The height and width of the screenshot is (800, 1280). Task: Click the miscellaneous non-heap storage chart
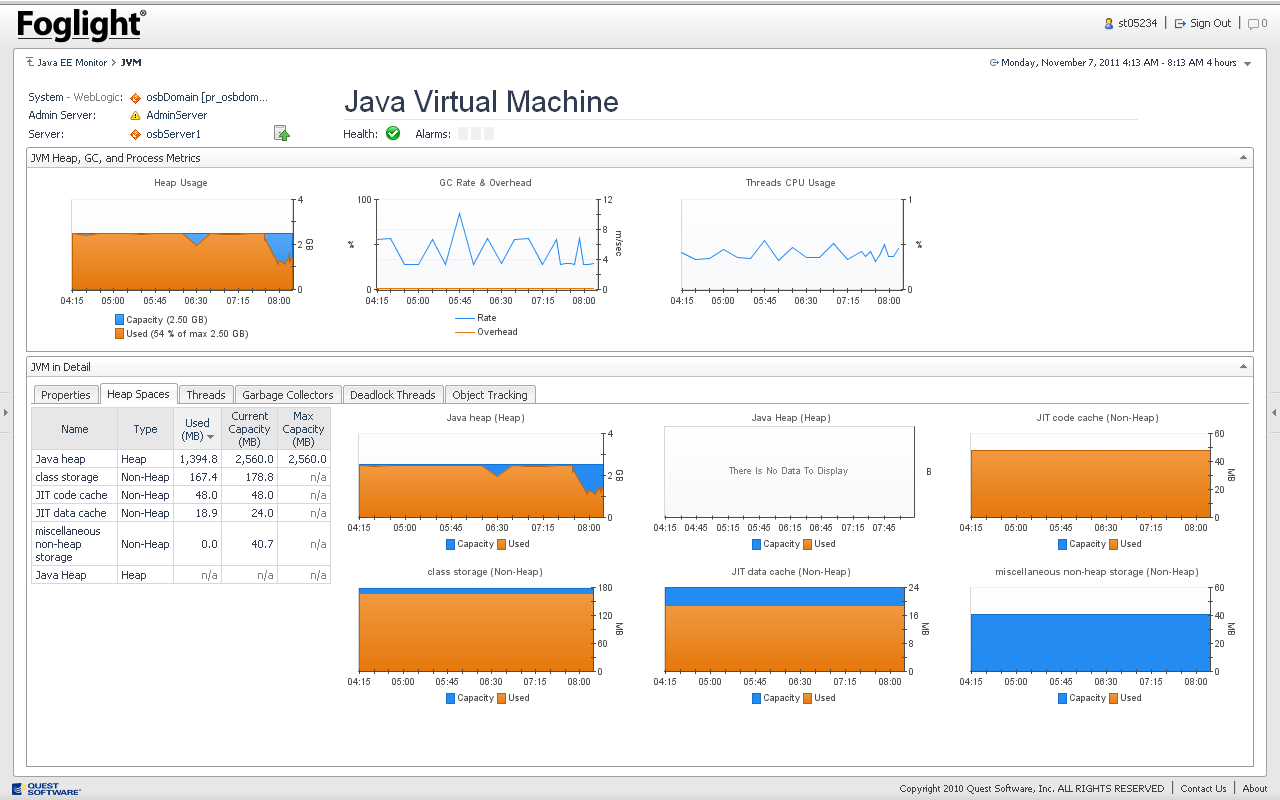[x=1090, y=630]
